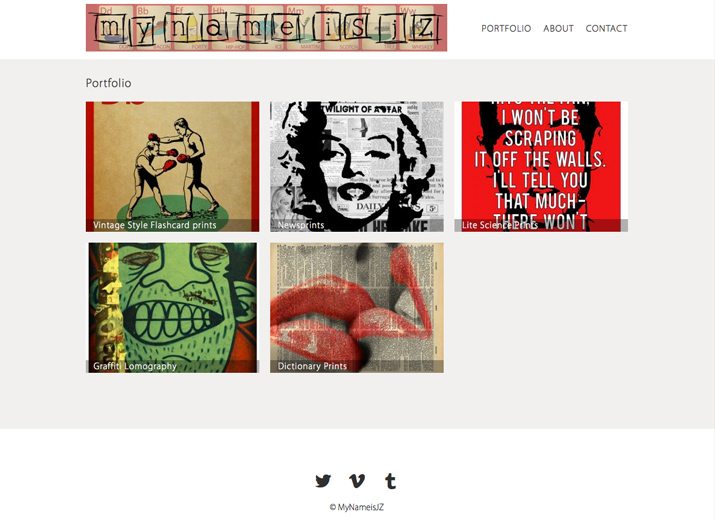This screenshot has height=519, width=715.
Task: Open Vintage Style Flashcard prints thumbnail
Action: [172, 166]
